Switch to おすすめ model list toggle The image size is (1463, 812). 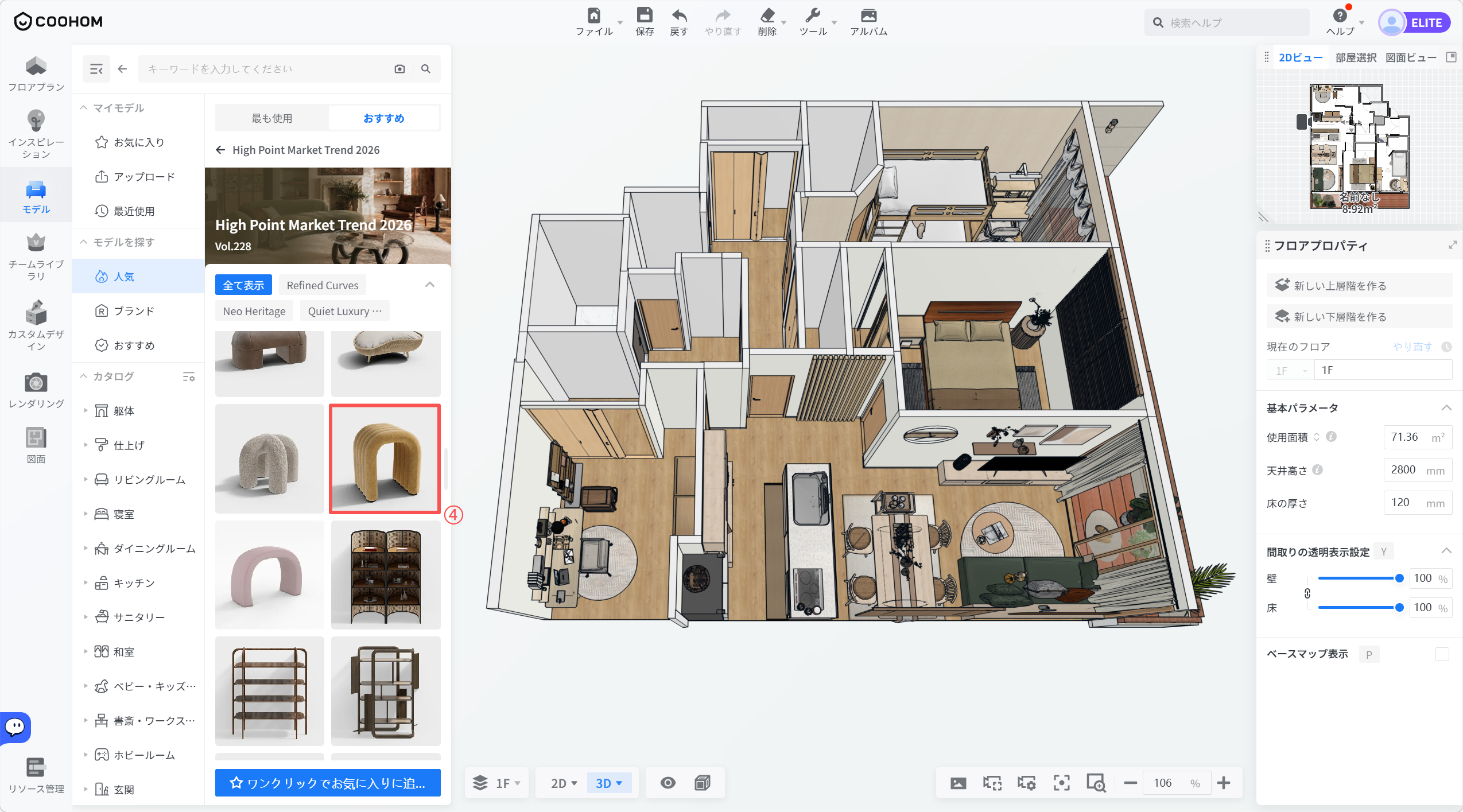point(384,118)
